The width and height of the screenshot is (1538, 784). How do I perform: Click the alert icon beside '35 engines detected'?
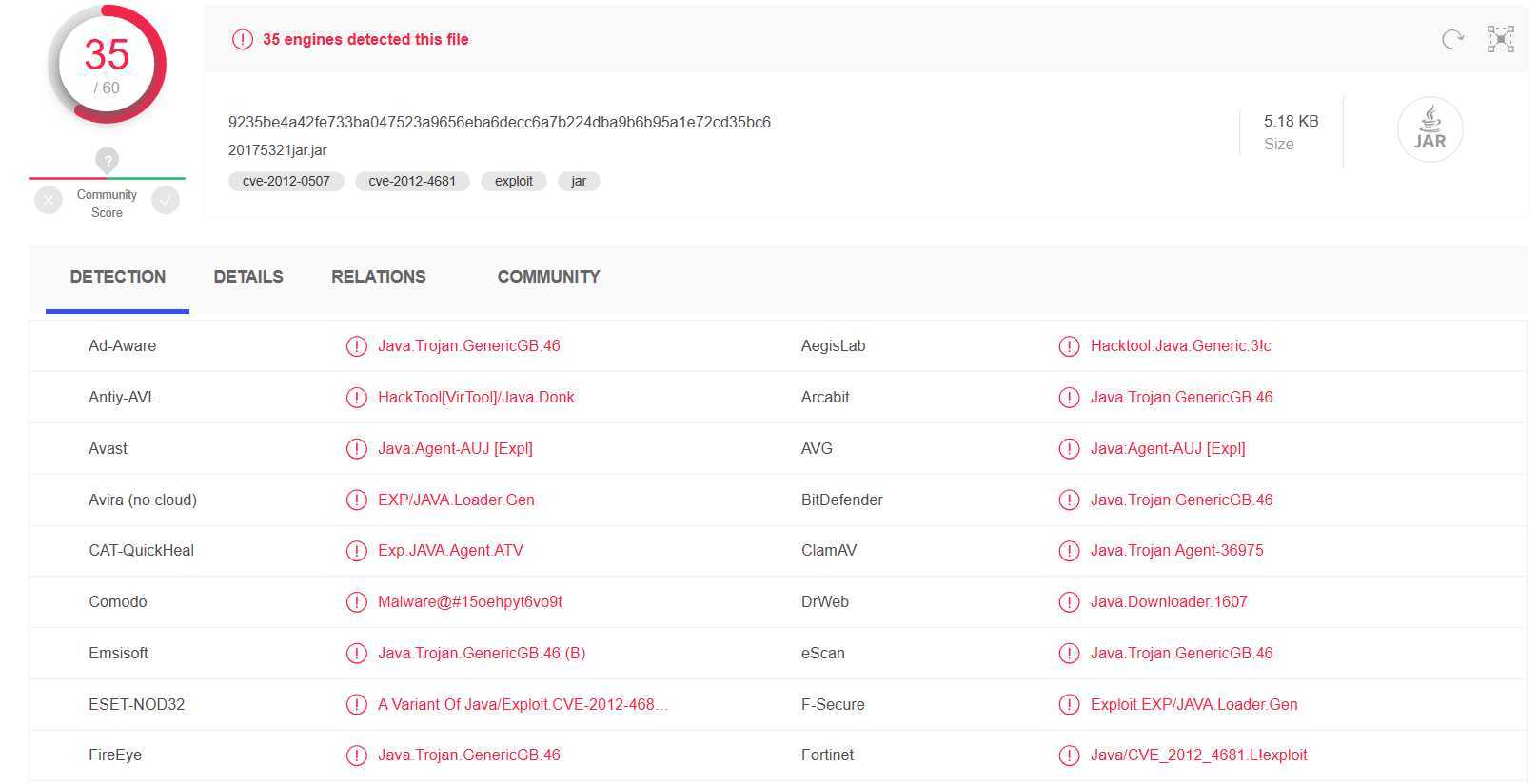click(243, 39)
